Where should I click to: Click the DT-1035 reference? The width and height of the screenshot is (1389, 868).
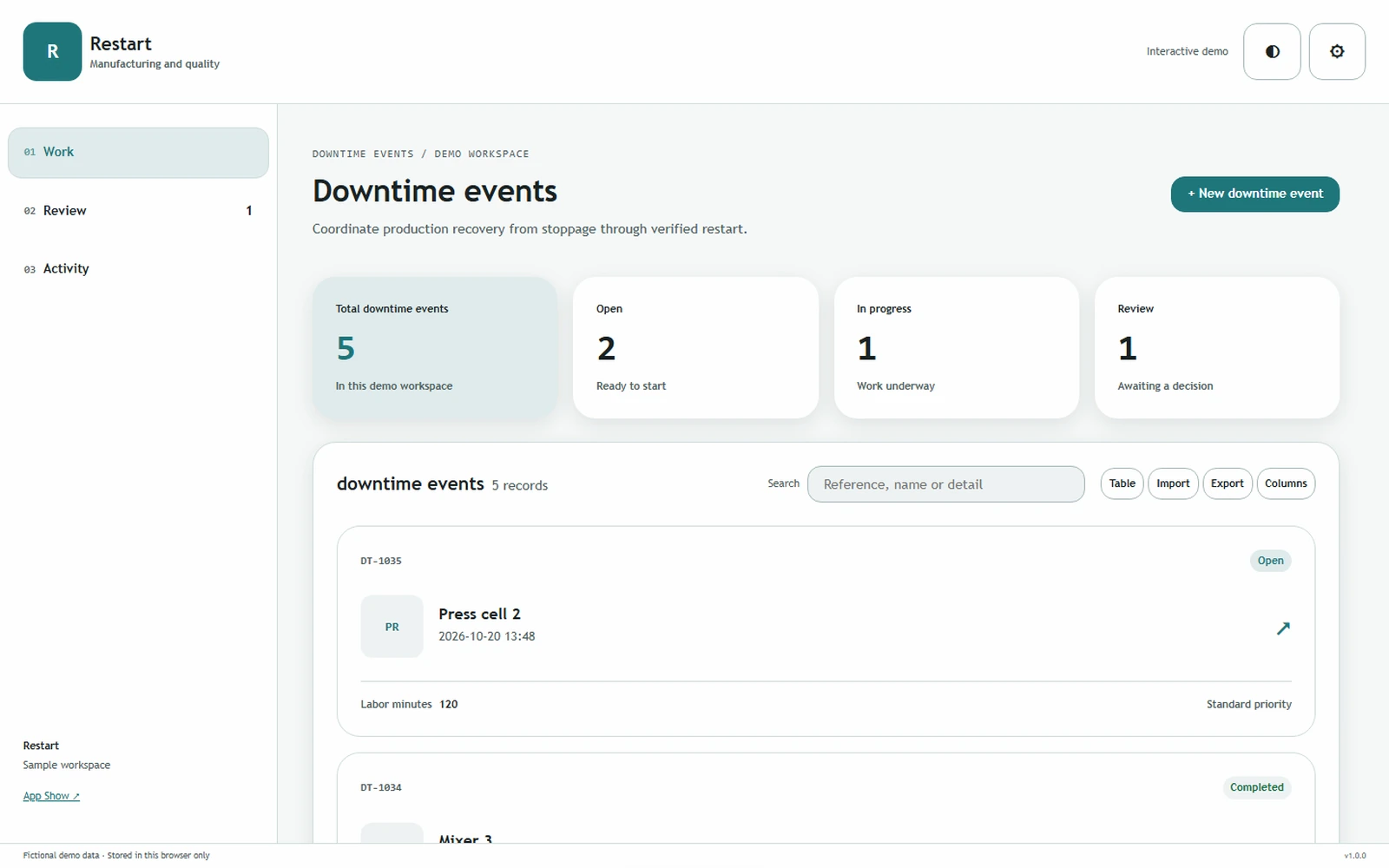[x=381, y=561]
